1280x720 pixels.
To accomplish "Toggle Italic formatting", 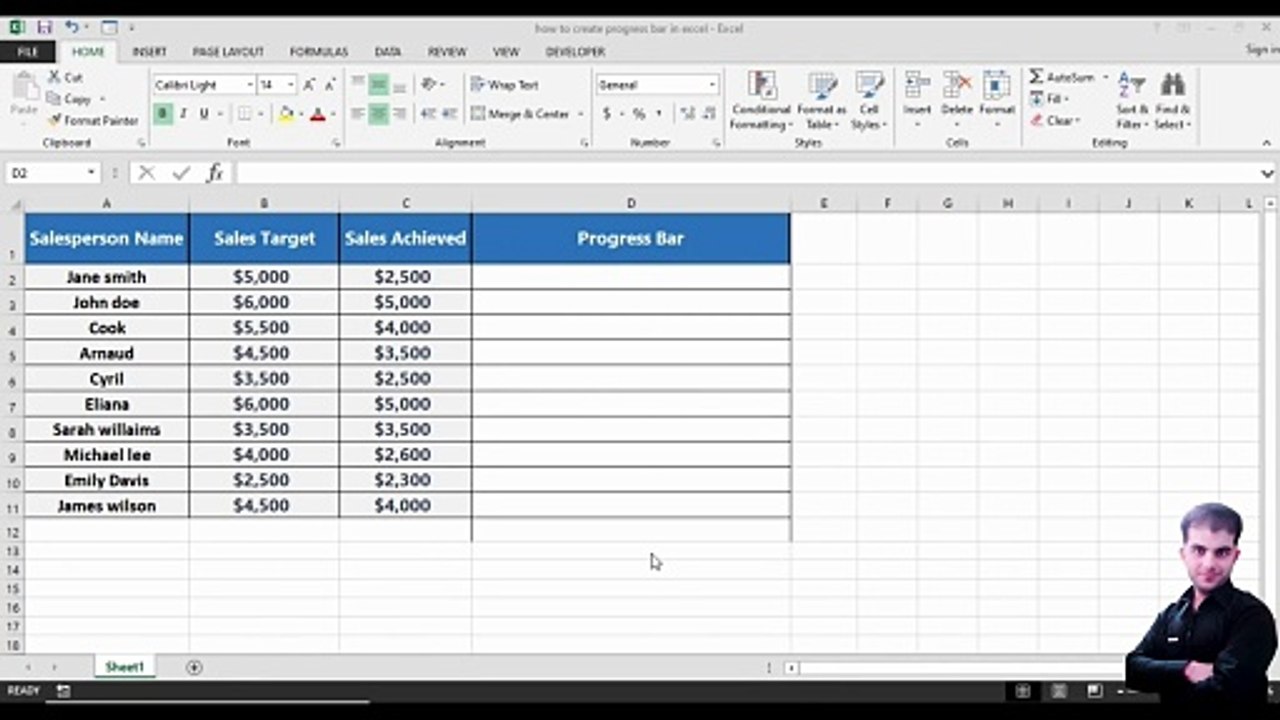I will [x=183, y=114].
